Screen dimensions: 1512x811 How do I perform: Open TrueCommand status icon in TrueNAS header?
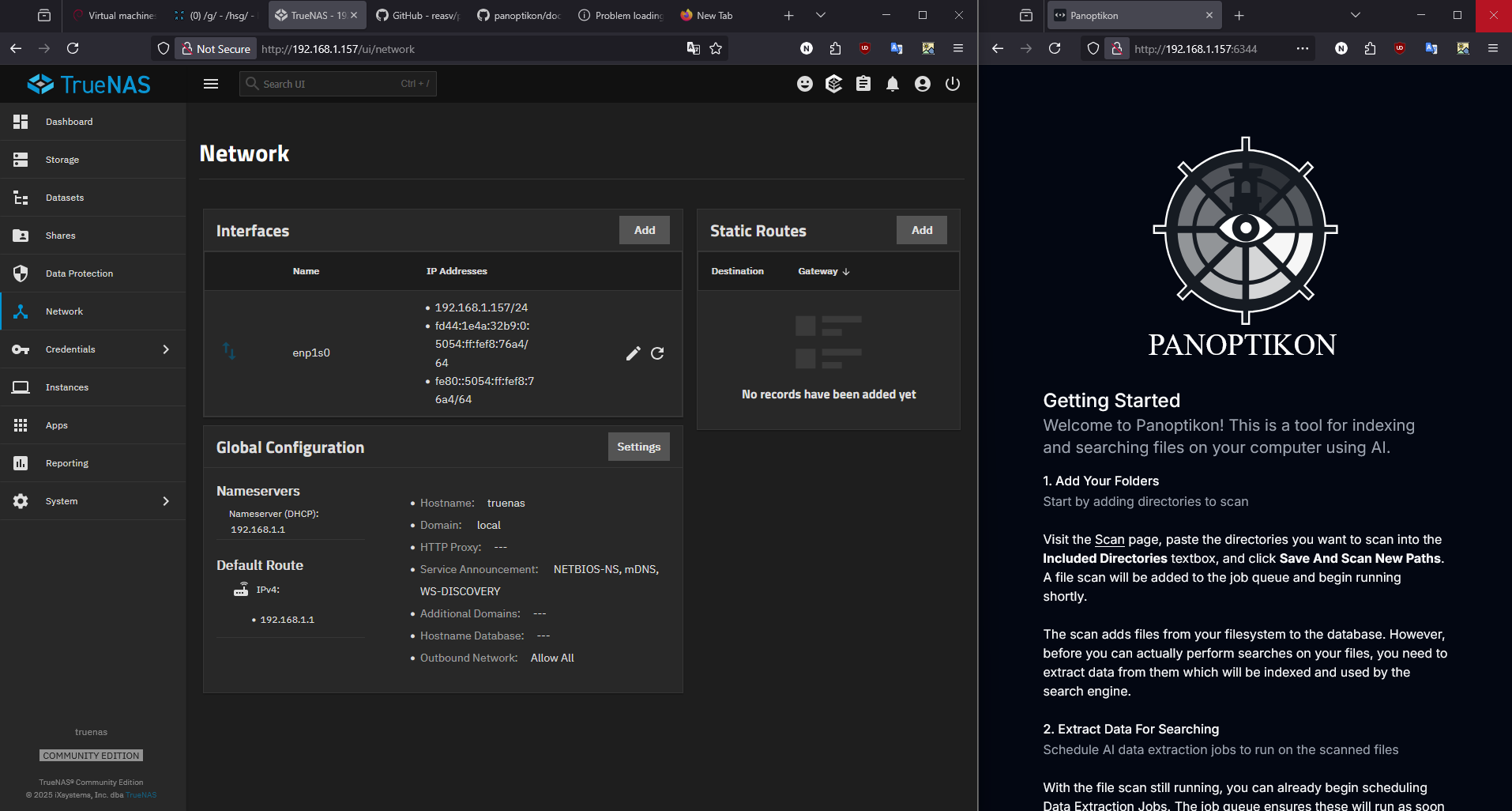pos(834,84)
